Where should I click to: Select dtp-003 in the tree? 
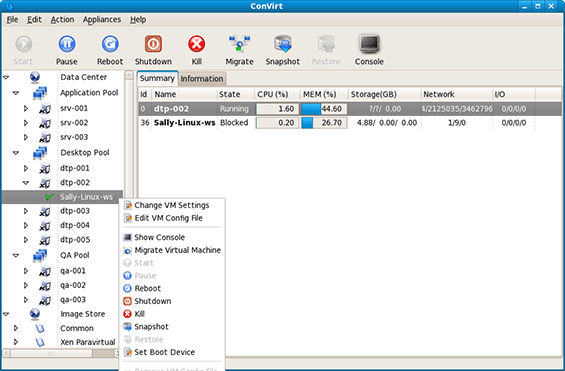point(75,211)
